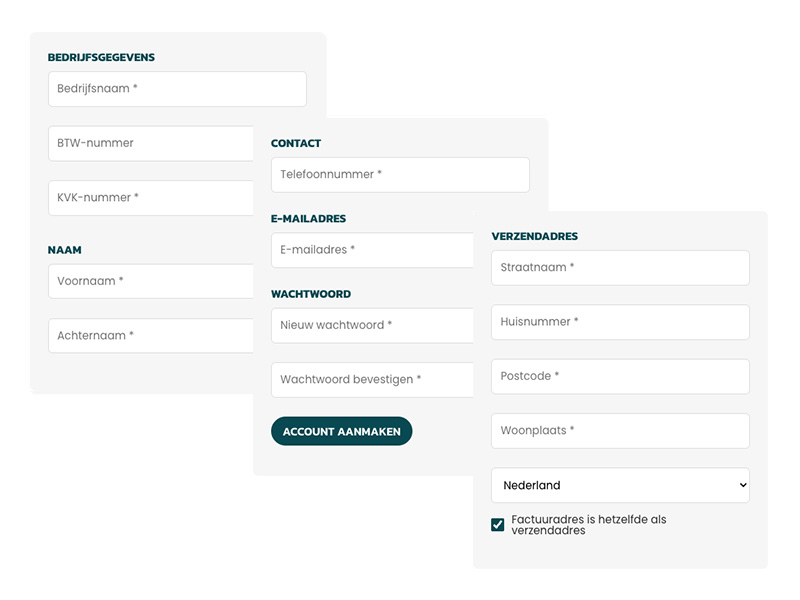Image resolution: width=800 pixels, height=600 pixels.
Task: Click the Straatnaam input field
Action: [620, 267]
